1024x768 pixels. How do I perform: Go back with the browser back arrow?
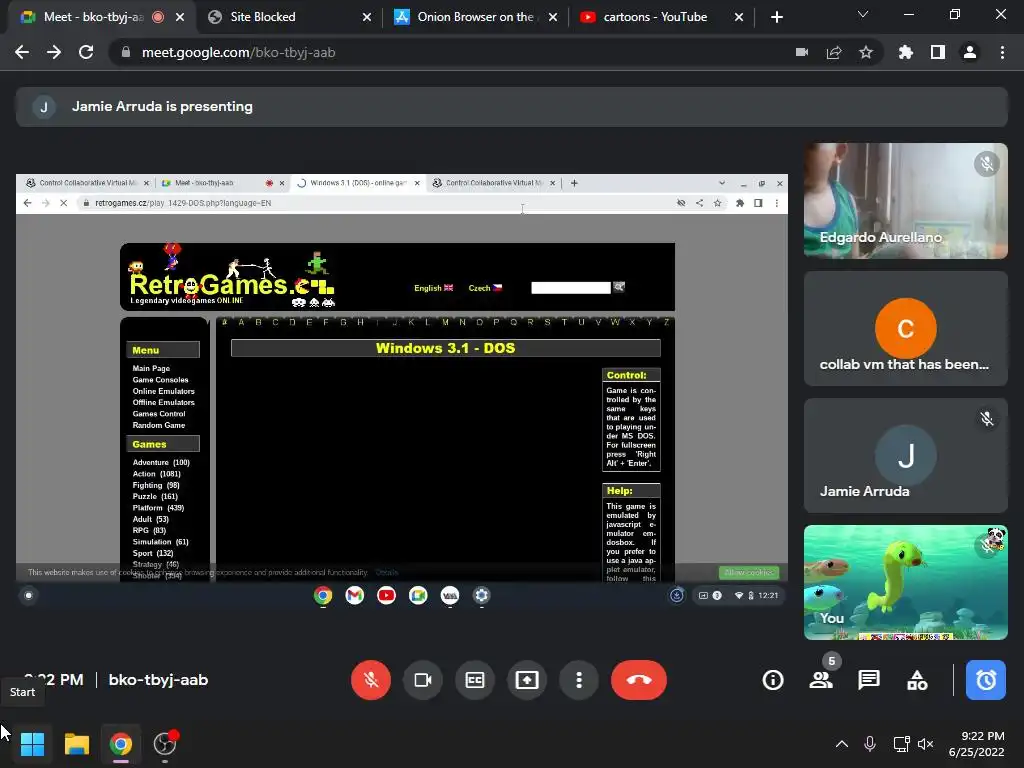tap(22, 52)
